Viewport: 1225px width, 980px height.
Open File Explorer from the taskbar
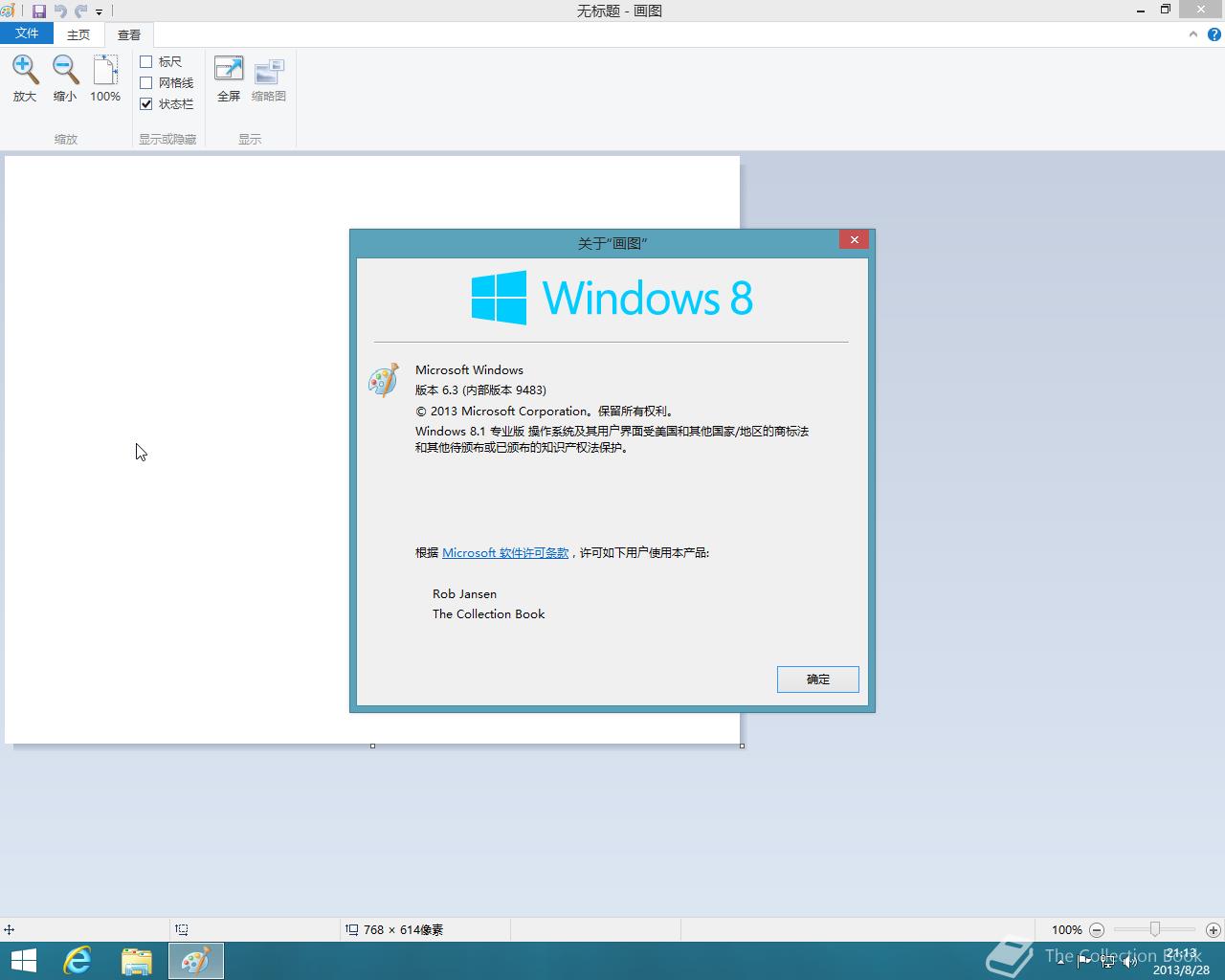pos(137,961)
